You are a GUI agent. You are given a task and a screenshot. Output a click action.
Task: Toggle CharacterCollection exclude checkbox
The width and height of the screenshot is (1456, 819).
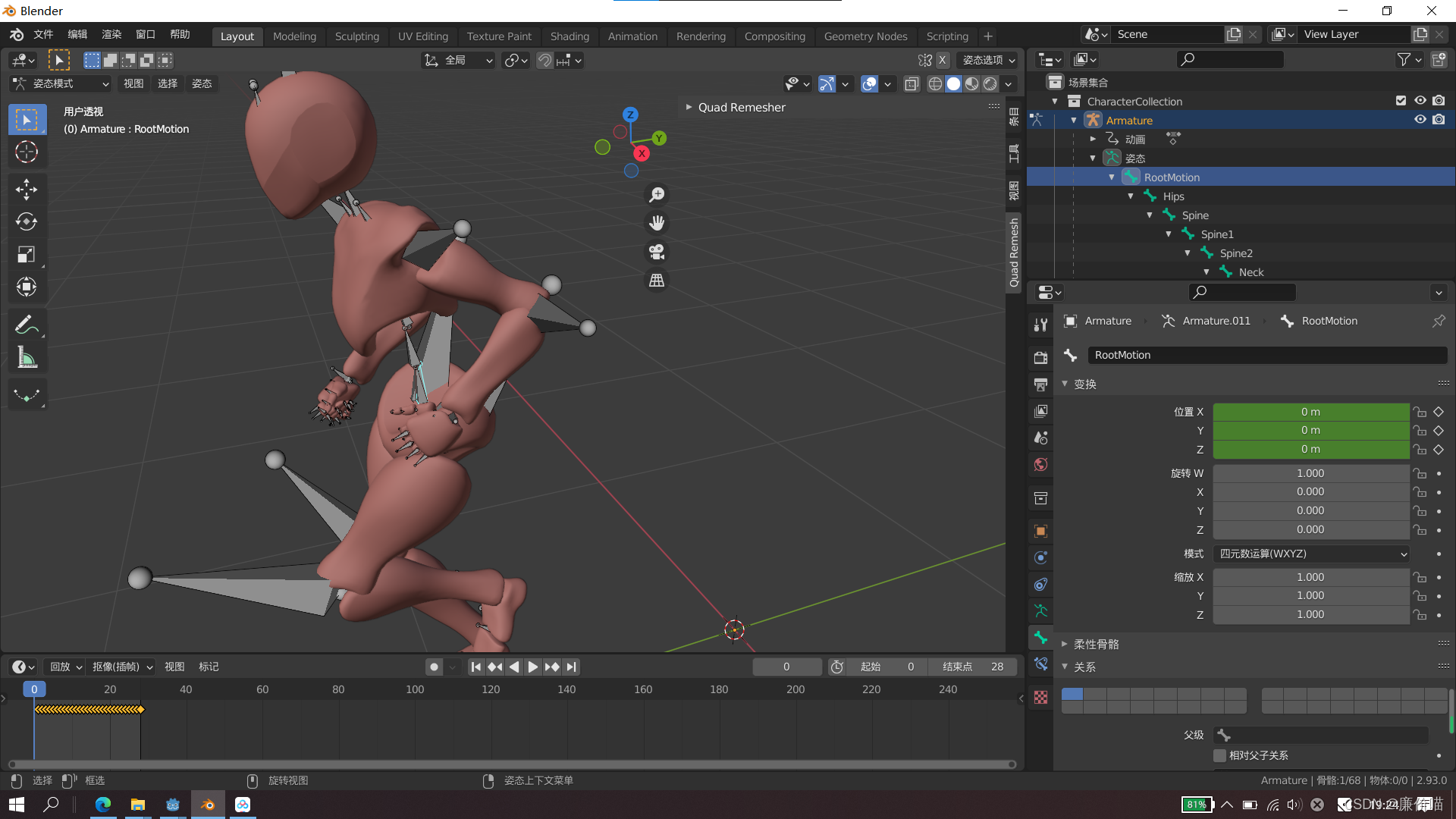pos(1401,101)
